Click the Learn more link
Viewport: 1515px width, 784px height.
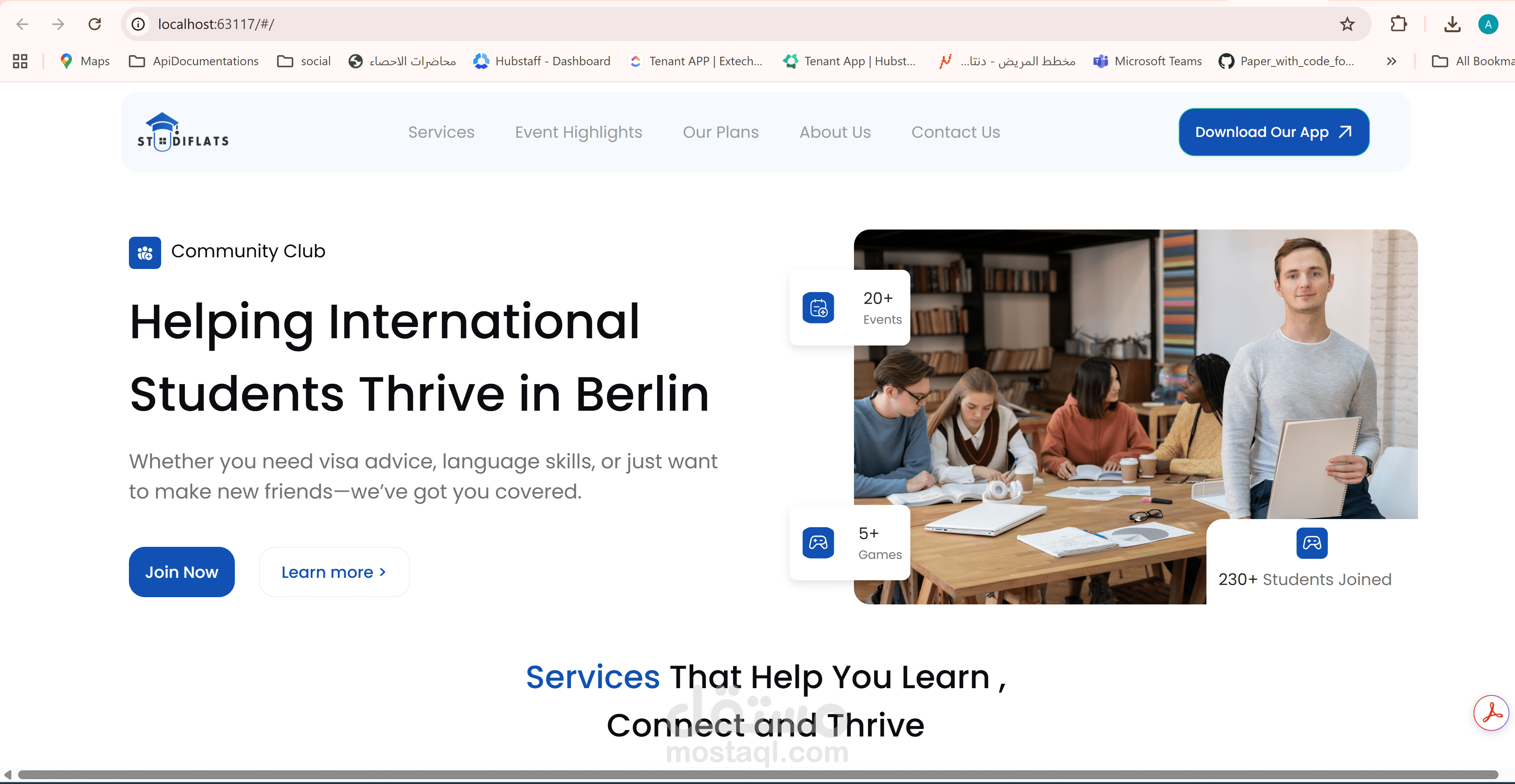click(x=334, y=572)
